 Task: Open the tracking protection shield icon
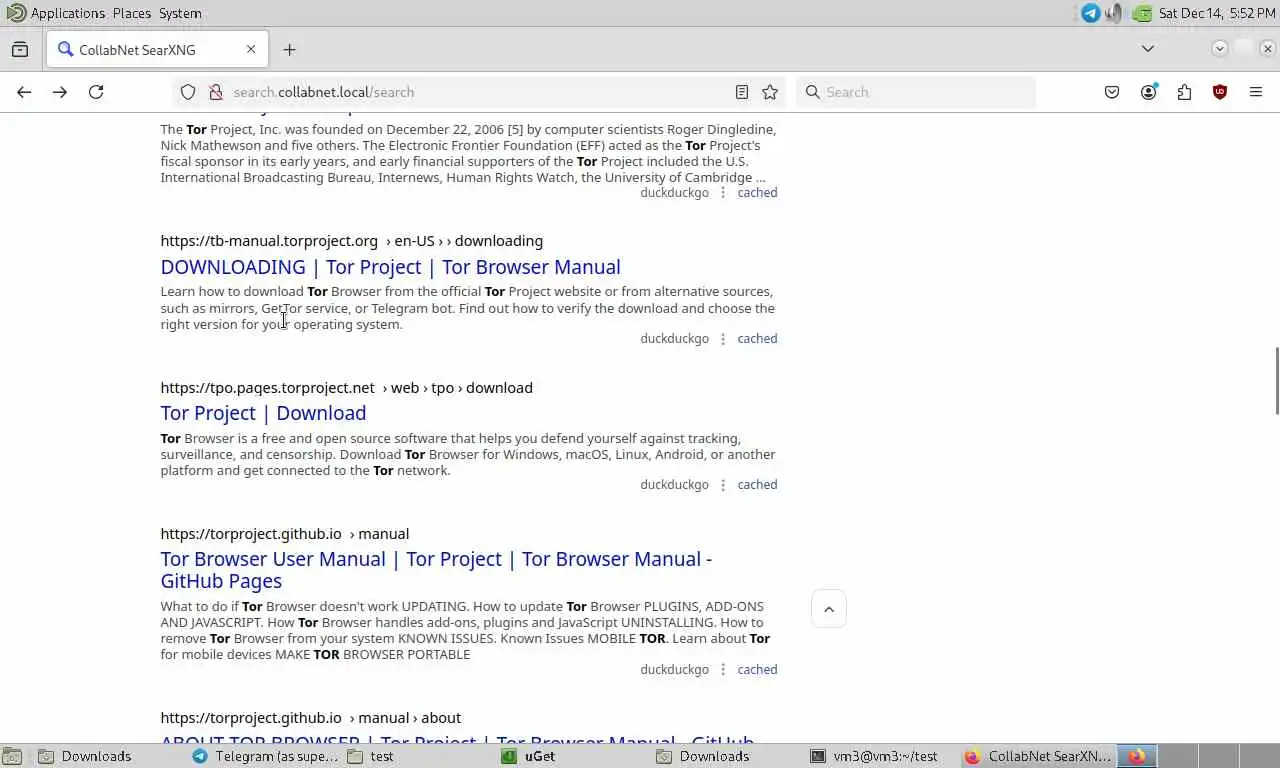(188, 92)
